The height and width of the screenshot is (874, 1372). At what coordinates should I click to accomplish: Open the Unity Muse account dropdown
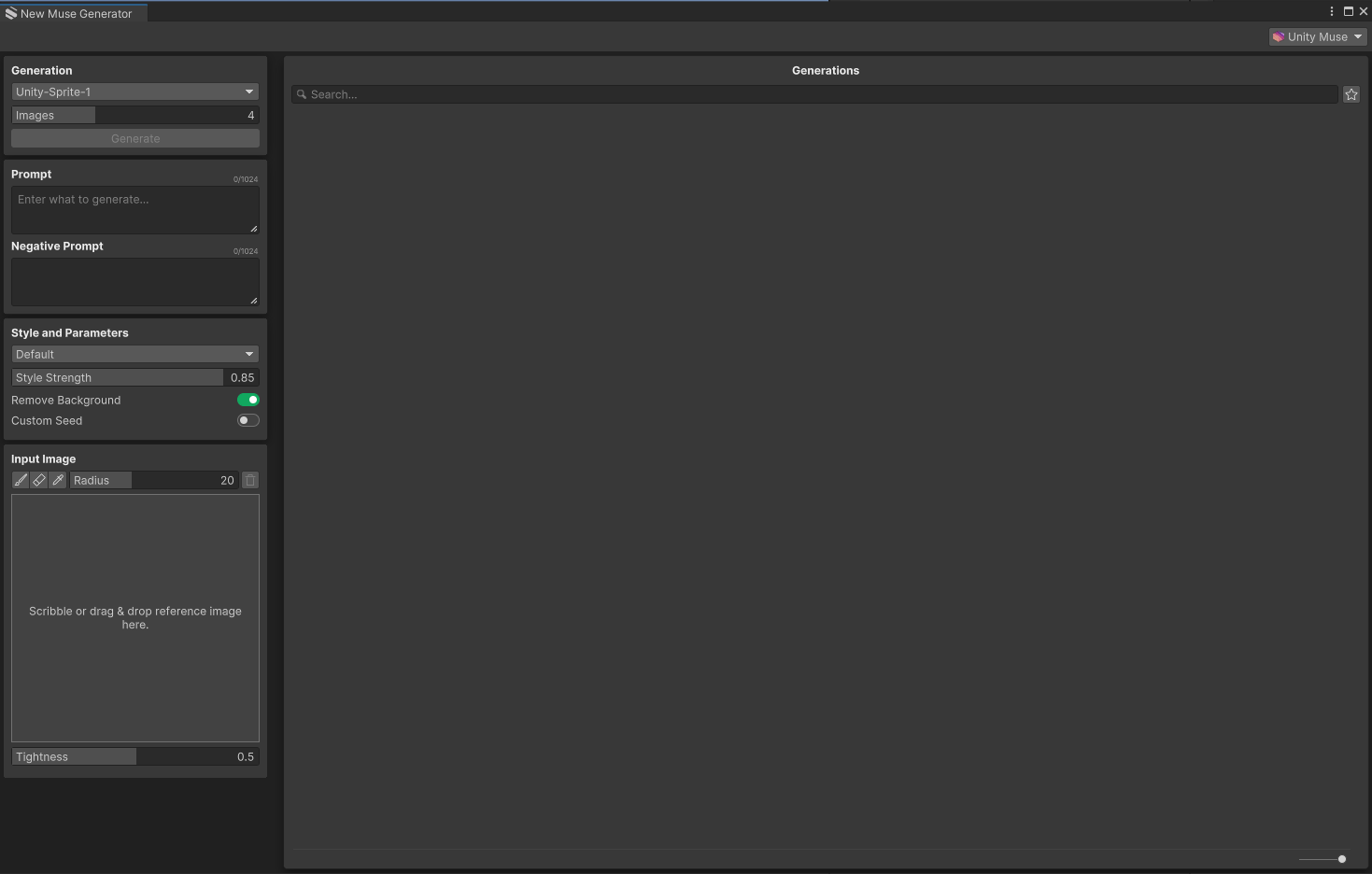pyautogui.click(x=1318, y=36)
